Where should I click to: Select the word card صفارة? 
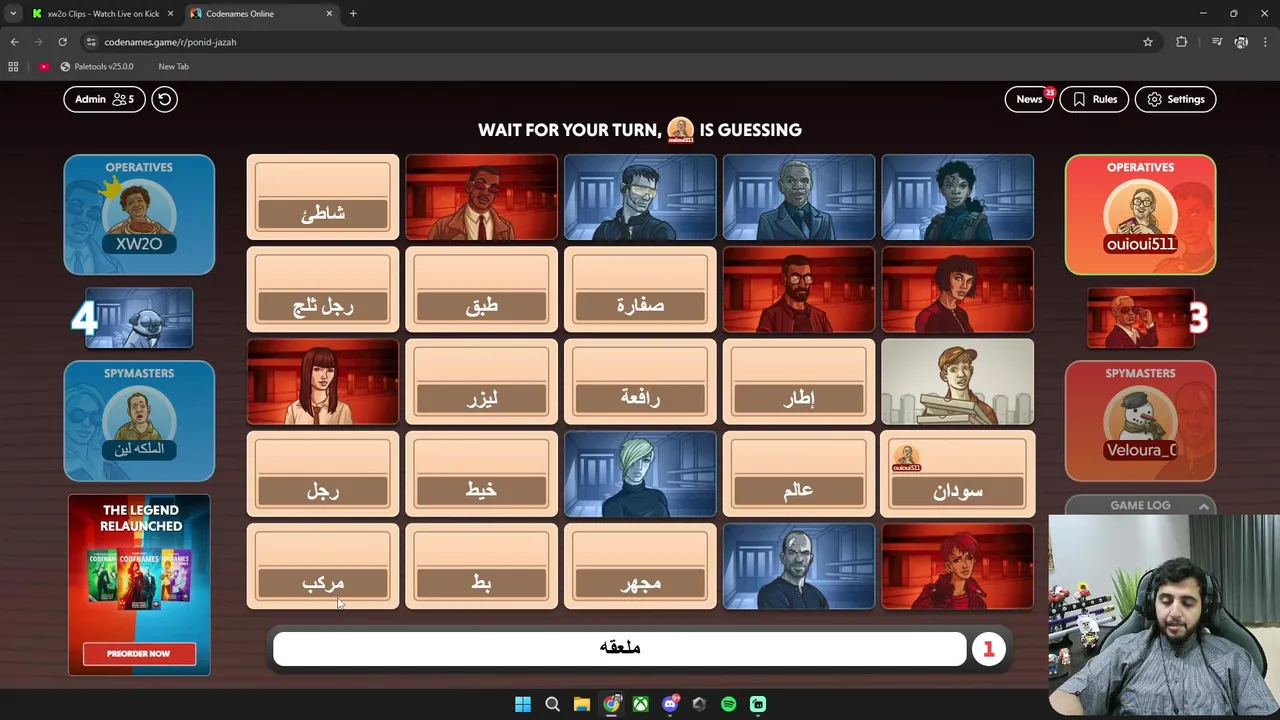click(x=640, y=290)
